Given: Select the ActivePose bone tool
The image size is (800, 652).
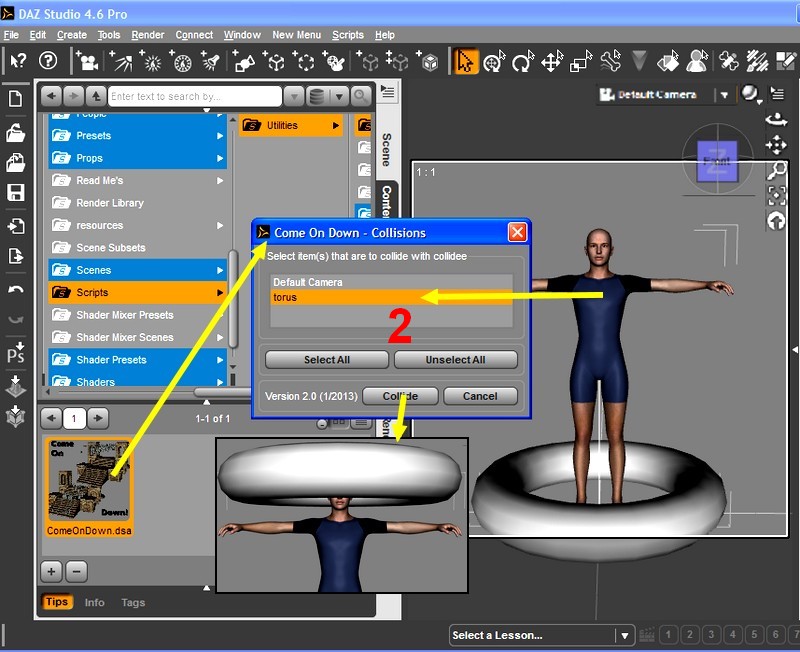Looking at the screenshot, I should (x=610, y=61).
